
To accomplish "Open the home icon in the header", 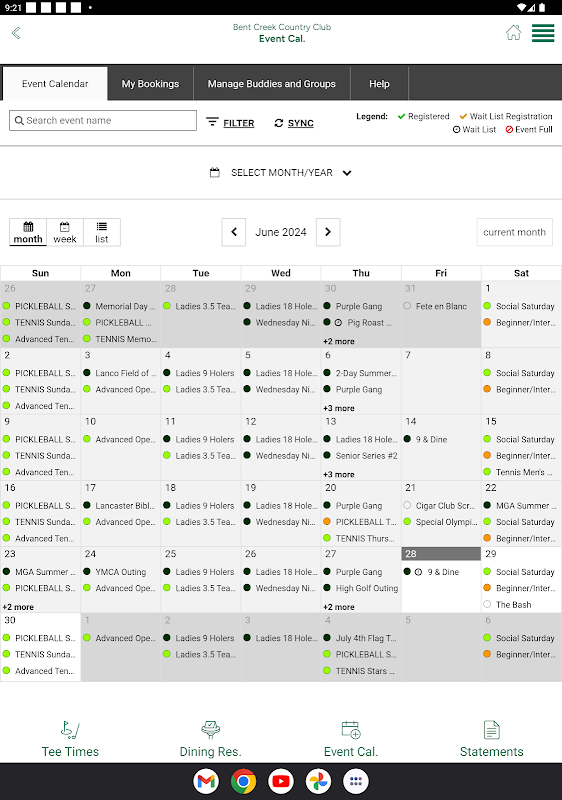I will click(x=514, y=33).
